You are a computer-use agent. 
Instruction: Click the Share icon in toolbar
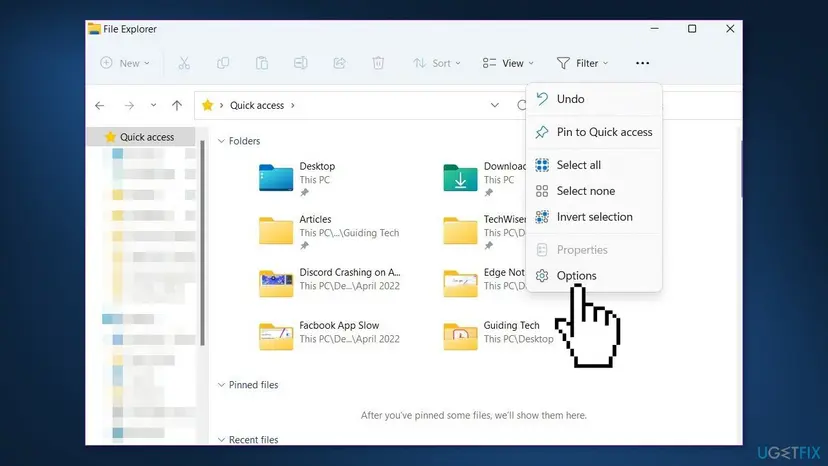pos(340,63)
